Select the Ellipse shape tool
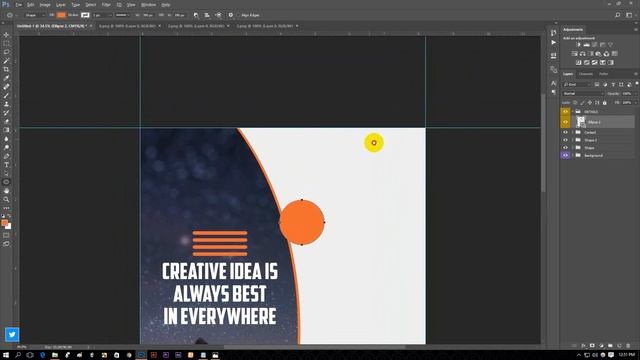This screenshot has width=640, height=360. point(6,182)
